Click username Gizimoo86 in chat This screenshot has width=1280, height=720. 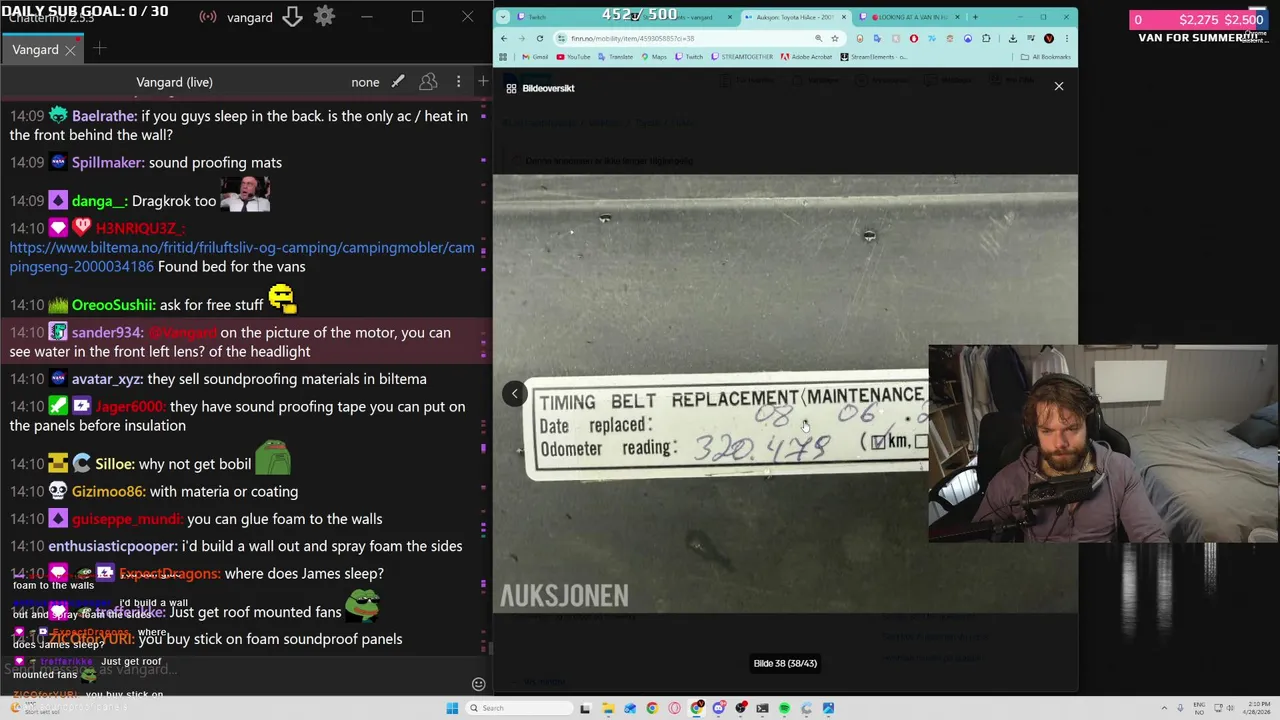[107, 491]
